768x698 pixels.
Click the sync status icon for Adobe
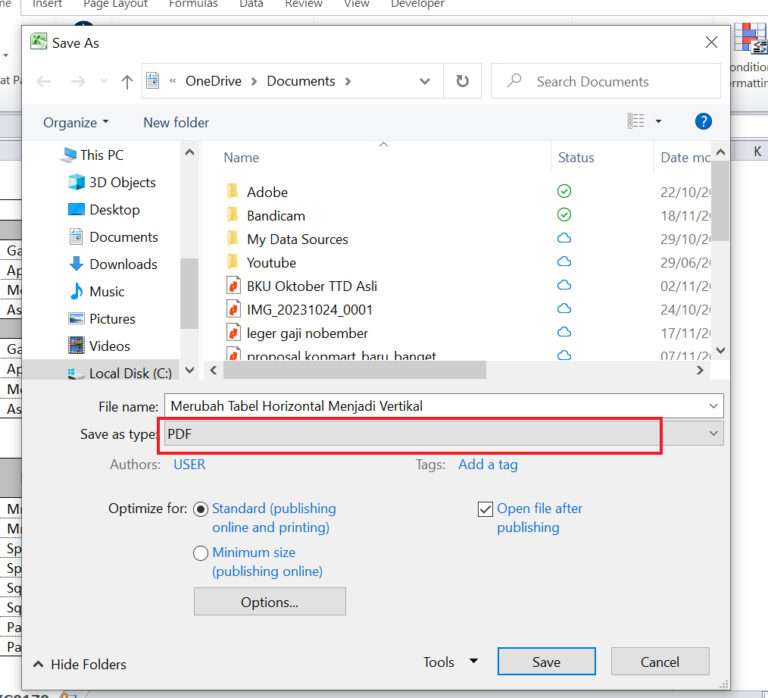click(x=564, y=191)
